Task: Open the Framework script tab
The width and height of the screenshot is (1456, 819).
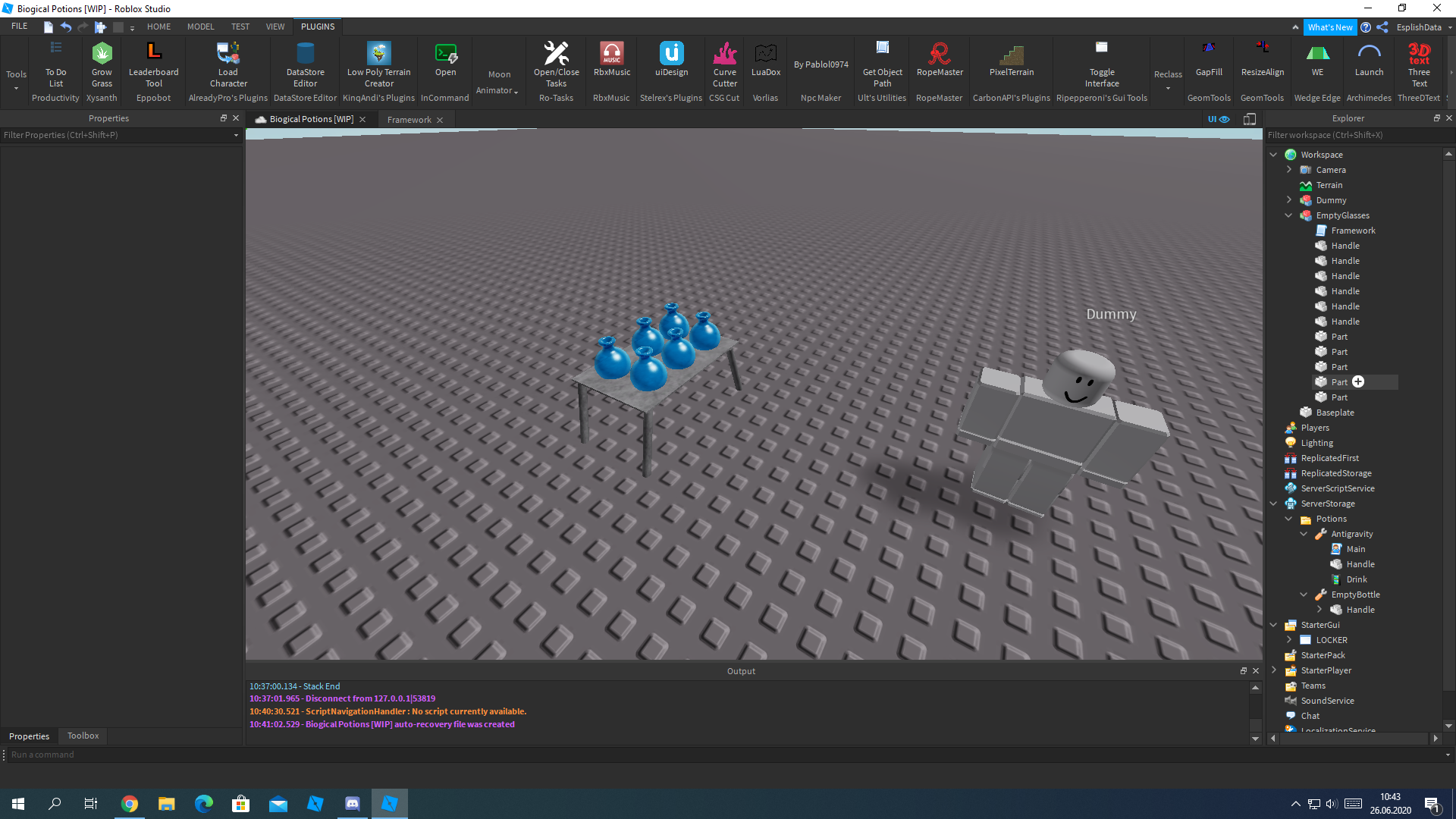Action: pyautogui.click(x=410, y=119)
